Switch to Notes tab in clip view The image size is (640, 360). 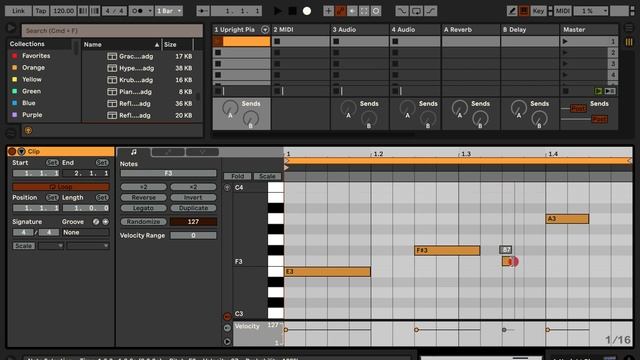[x=134, y=152]
